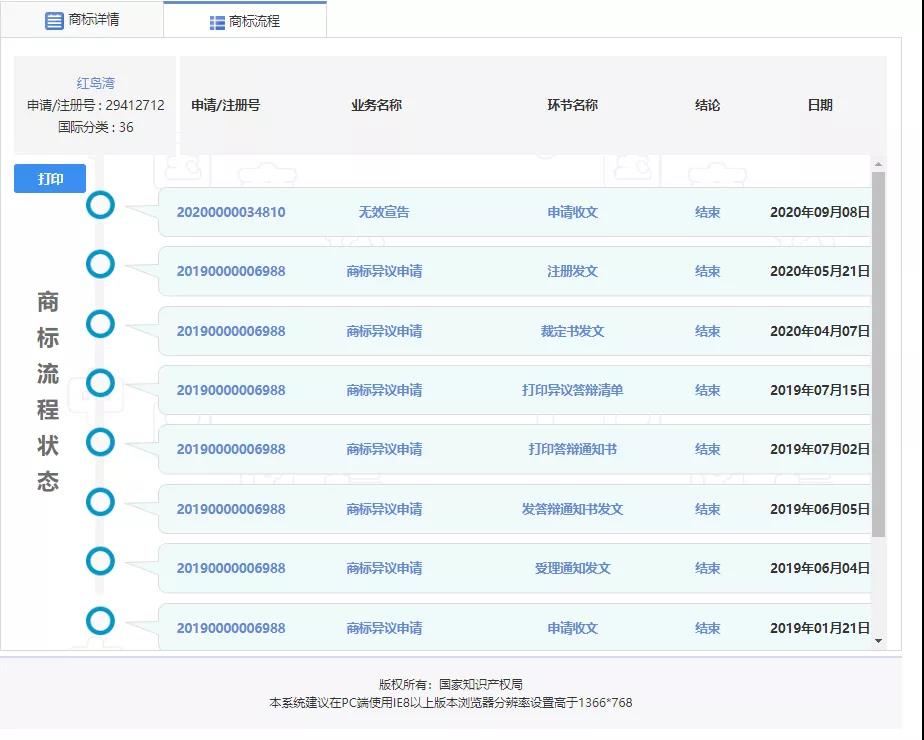Viewport: 924px width, 740px height.
Task: Click the grid icon on 商标流程 tab
Action: coord(217,22)
